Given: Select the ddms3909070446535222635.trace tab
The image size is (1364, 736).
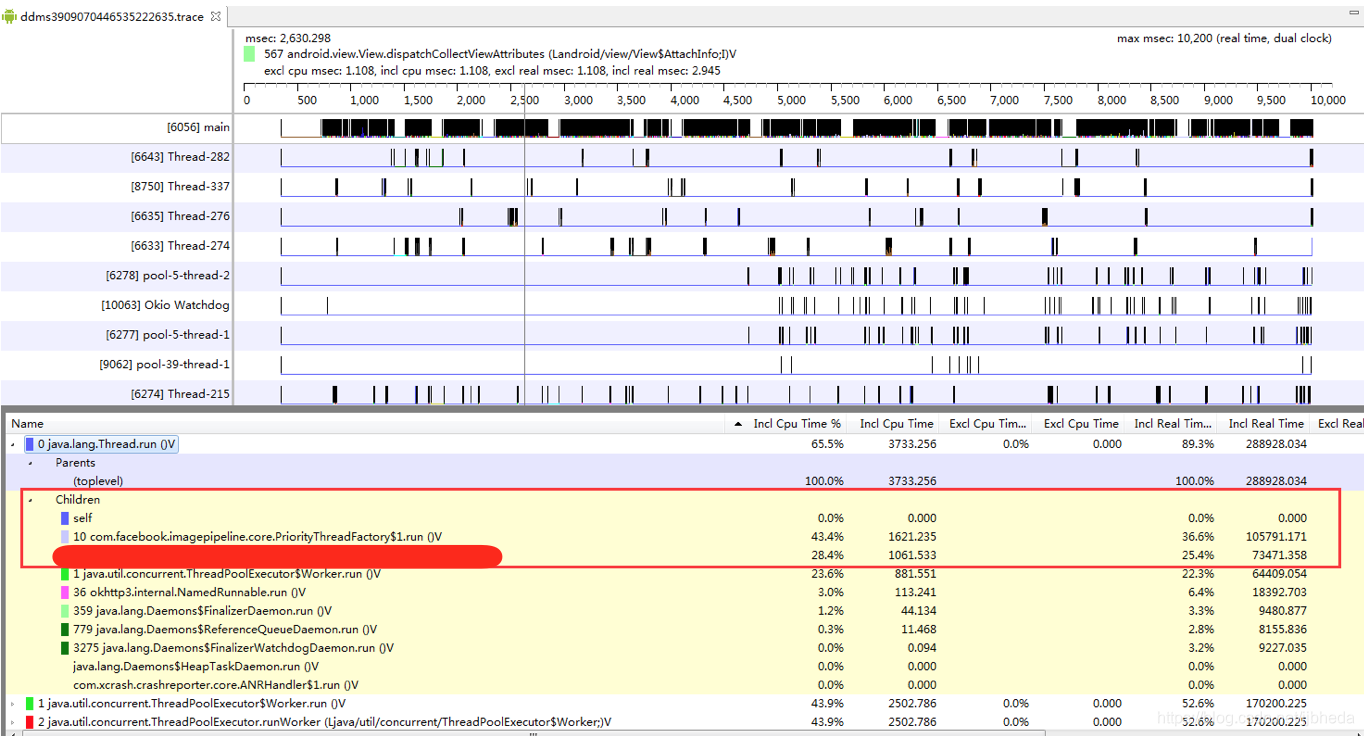Looking at the screenshot, I should pos(111,17).
